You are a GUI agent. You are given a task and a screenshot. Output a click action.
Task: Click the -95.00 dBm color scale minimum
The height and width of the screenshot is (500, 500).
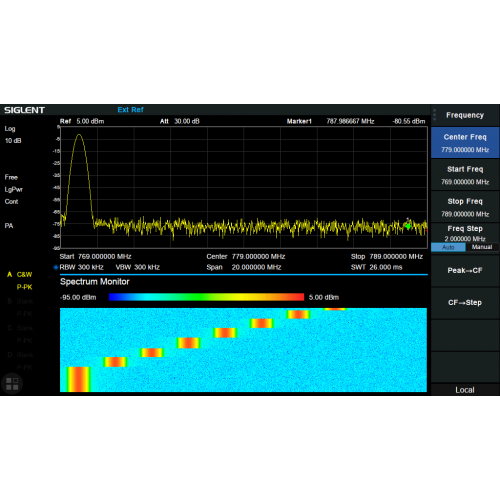click(x=78, y=297)
